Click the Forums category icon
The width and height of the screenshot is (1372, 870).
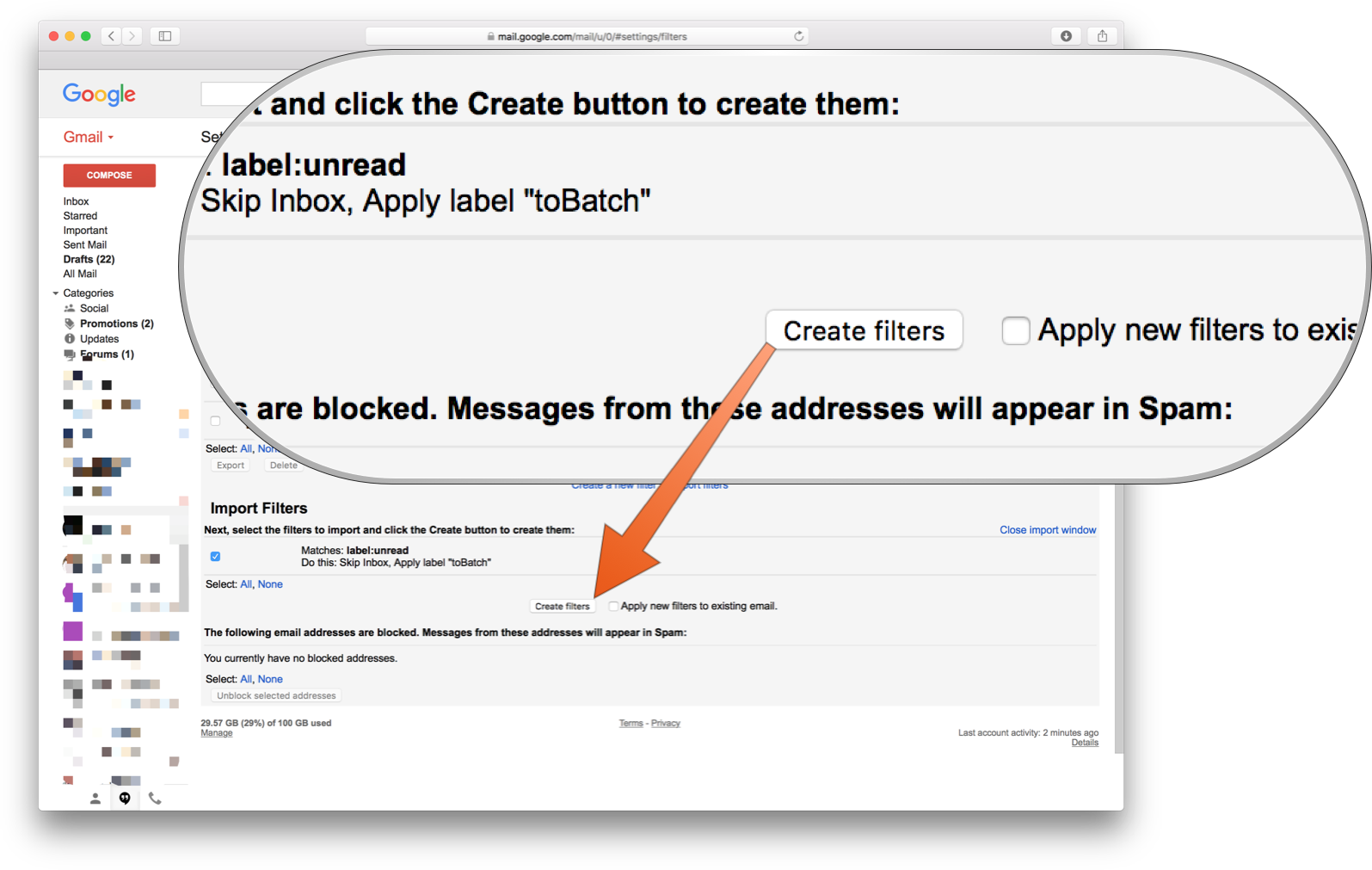click(70, 355)
